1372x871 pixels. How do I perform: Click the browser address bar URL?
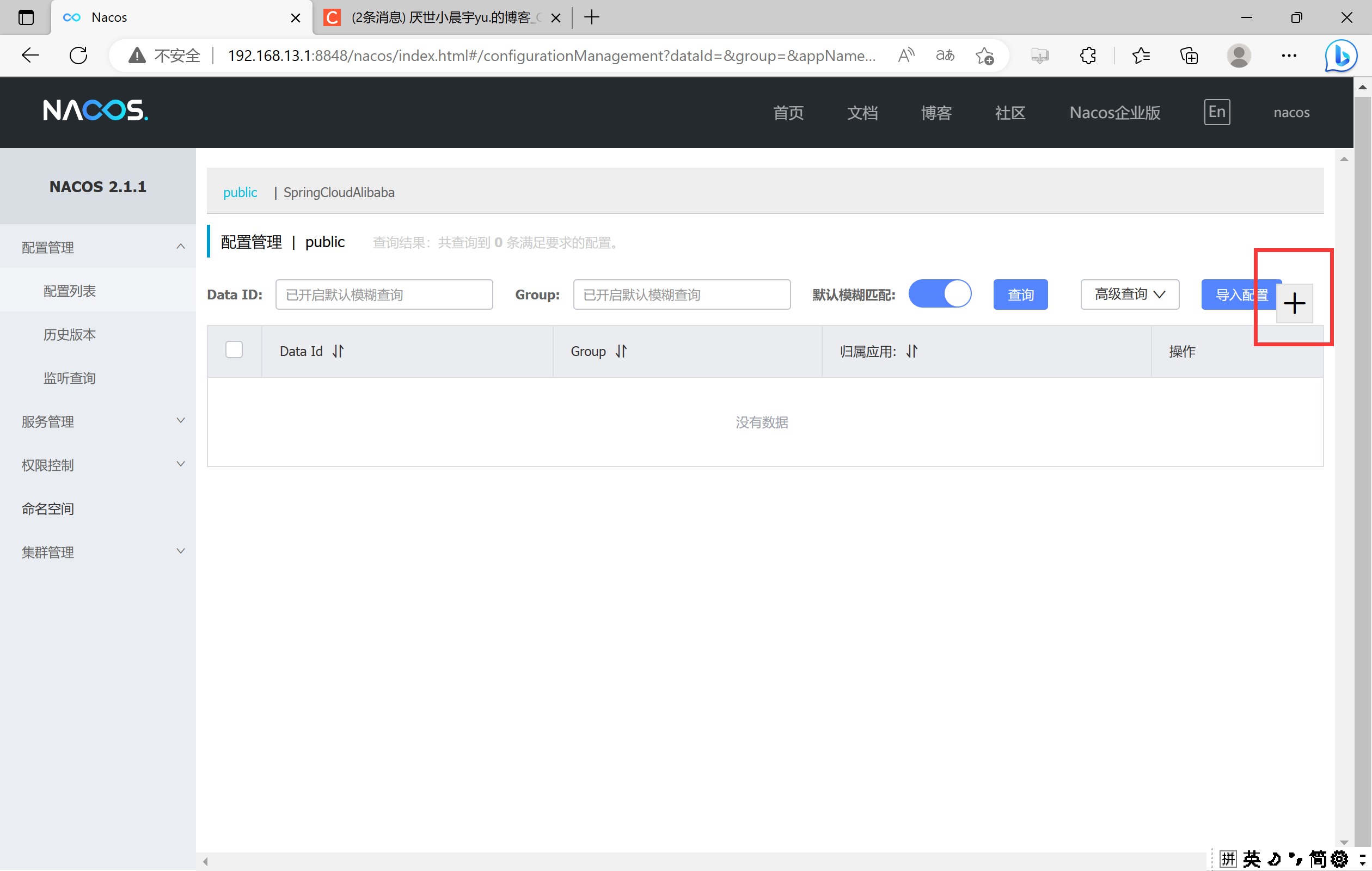pos(552,56)
